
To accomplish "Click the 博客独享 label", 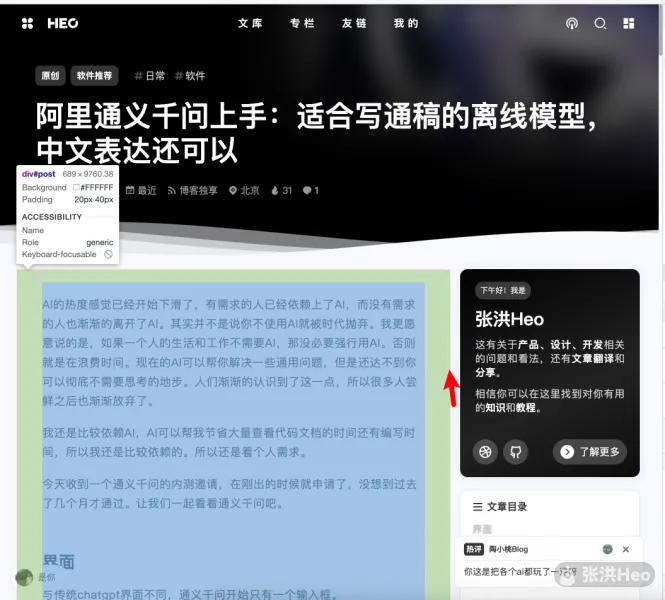I will 198,190.
